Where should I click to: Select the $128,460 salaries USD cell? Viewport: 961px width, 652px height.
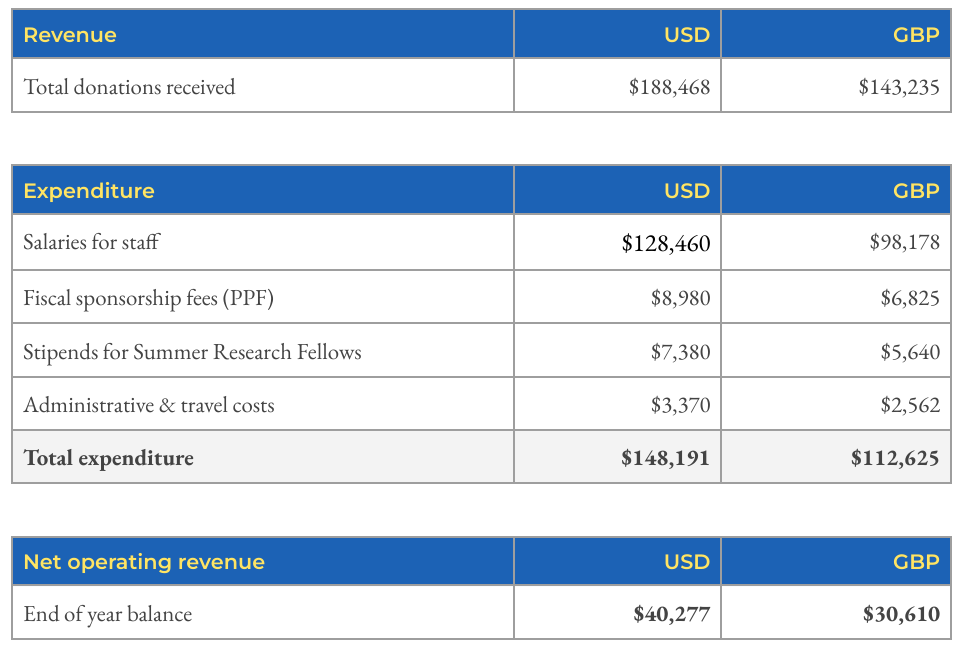coord(666,243)
